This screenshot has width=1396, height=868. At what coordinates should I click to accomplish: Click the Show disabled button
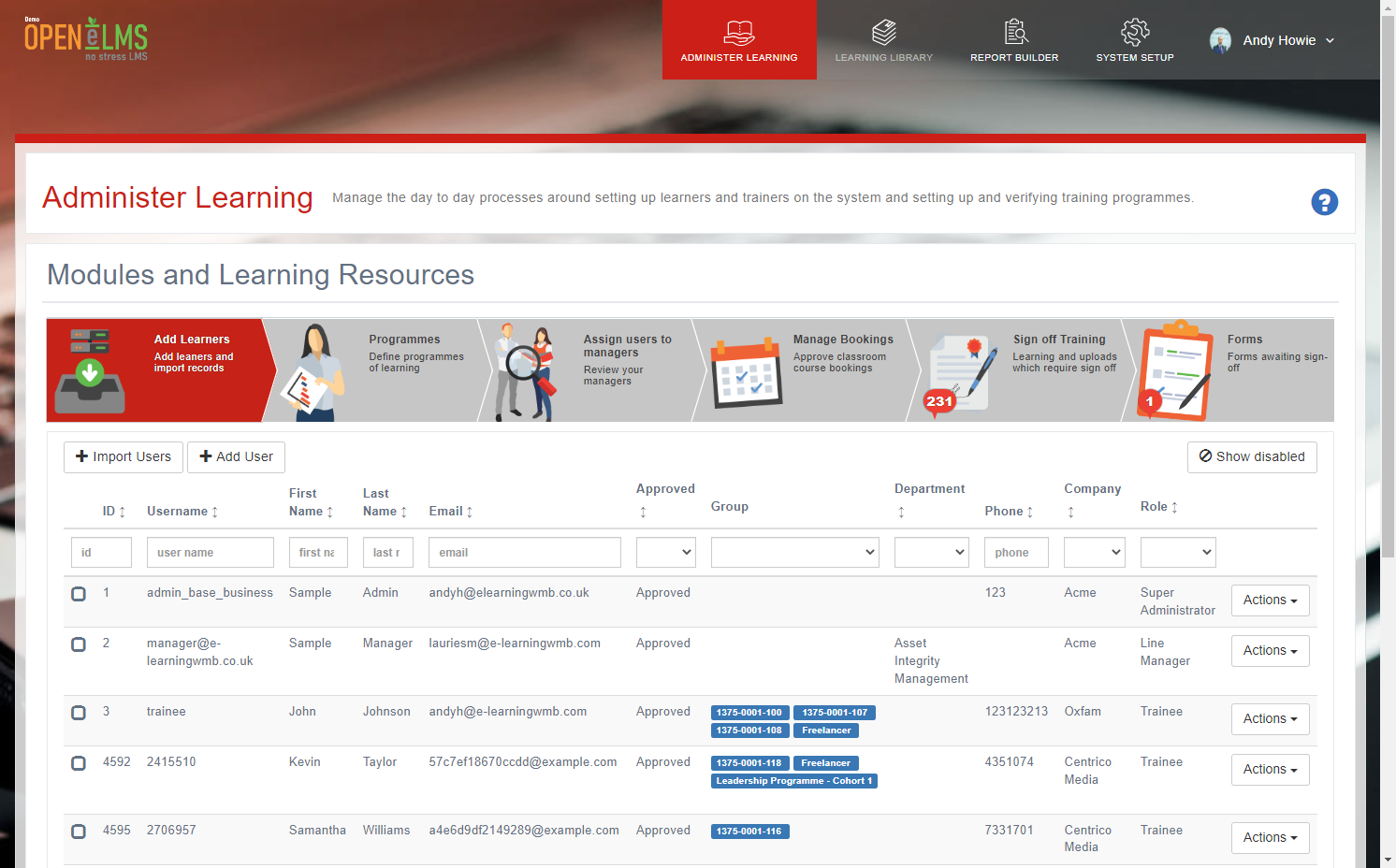point(1252,457)
